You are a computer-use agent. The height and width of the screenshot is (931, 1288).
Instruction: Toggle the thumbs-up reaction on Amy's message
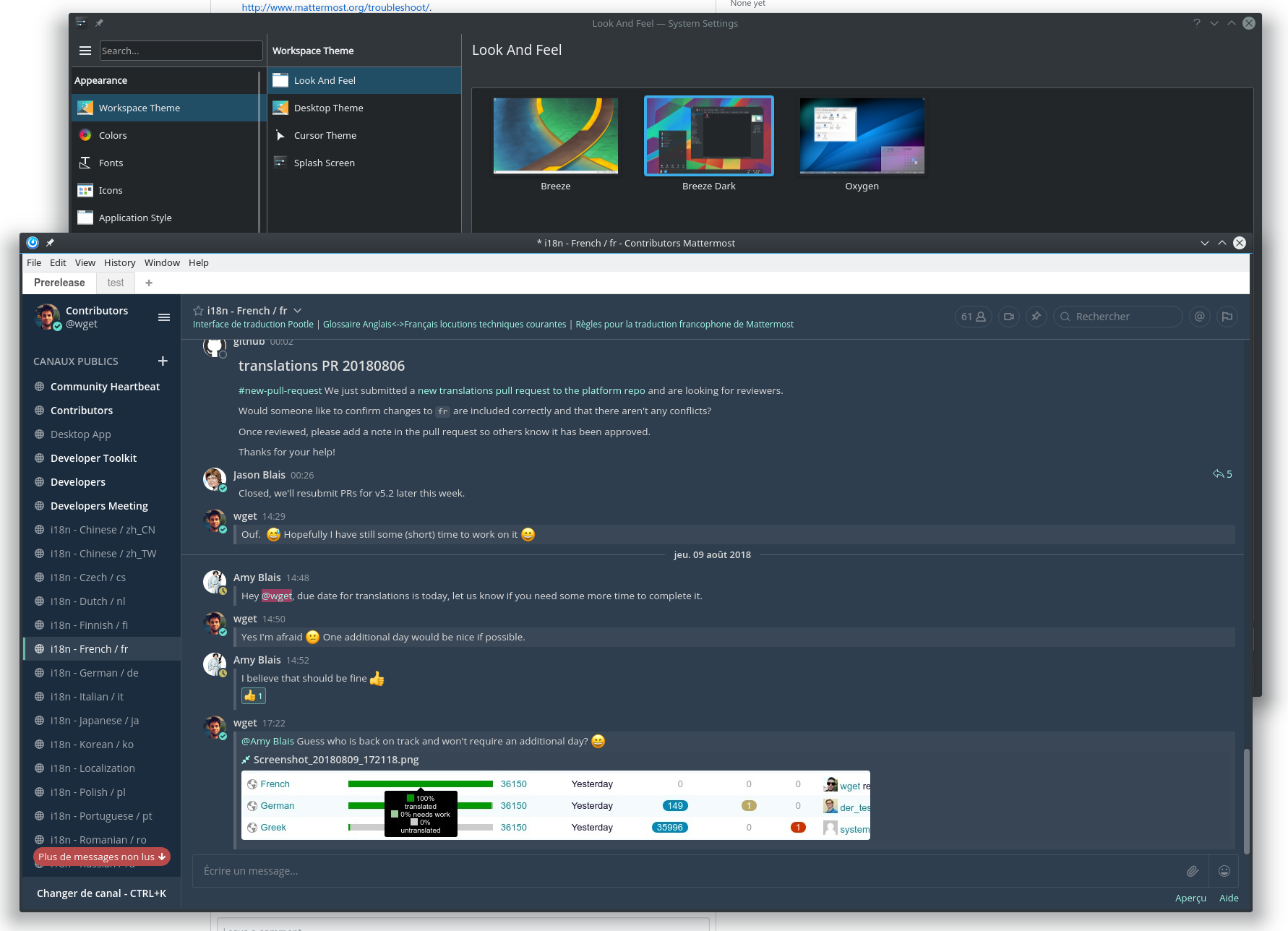tap(253, 695)
